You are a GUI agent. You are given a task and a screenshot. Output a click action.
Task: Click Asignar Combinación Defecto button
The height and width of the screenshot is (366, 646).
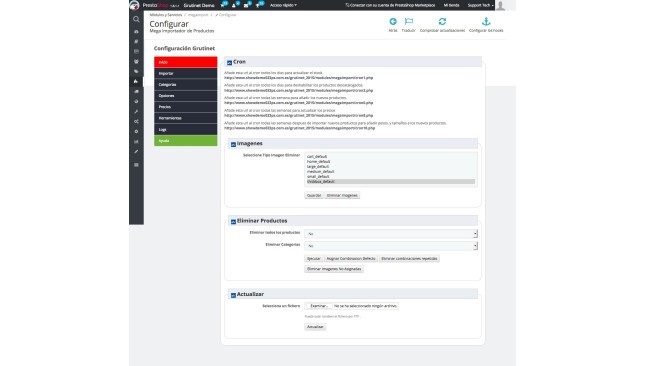pyautogui.click(x=351, y=258)
